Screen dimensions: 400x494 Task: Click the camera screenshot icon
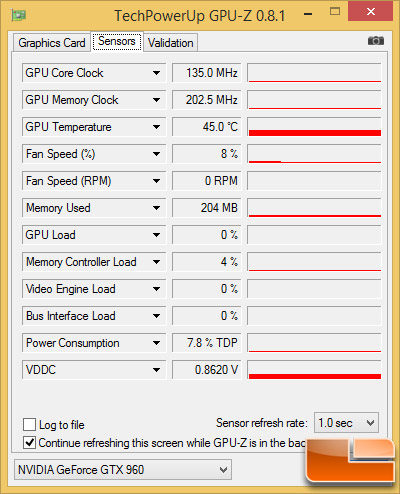point(376,41)
